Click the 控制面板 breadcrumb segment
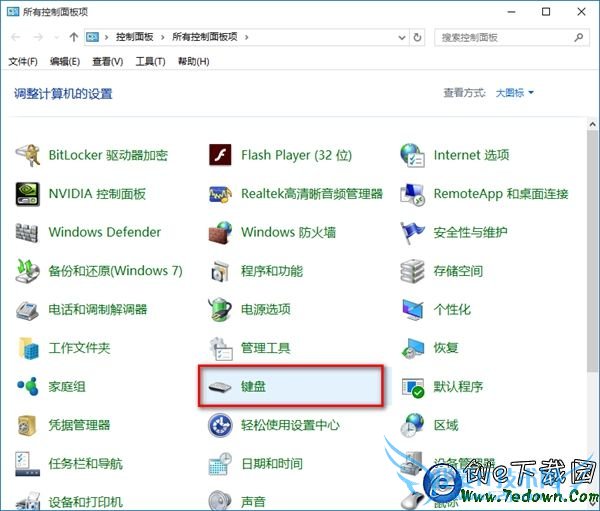Image resolution: width=600 pixels, height=511 pixels. 135,37
